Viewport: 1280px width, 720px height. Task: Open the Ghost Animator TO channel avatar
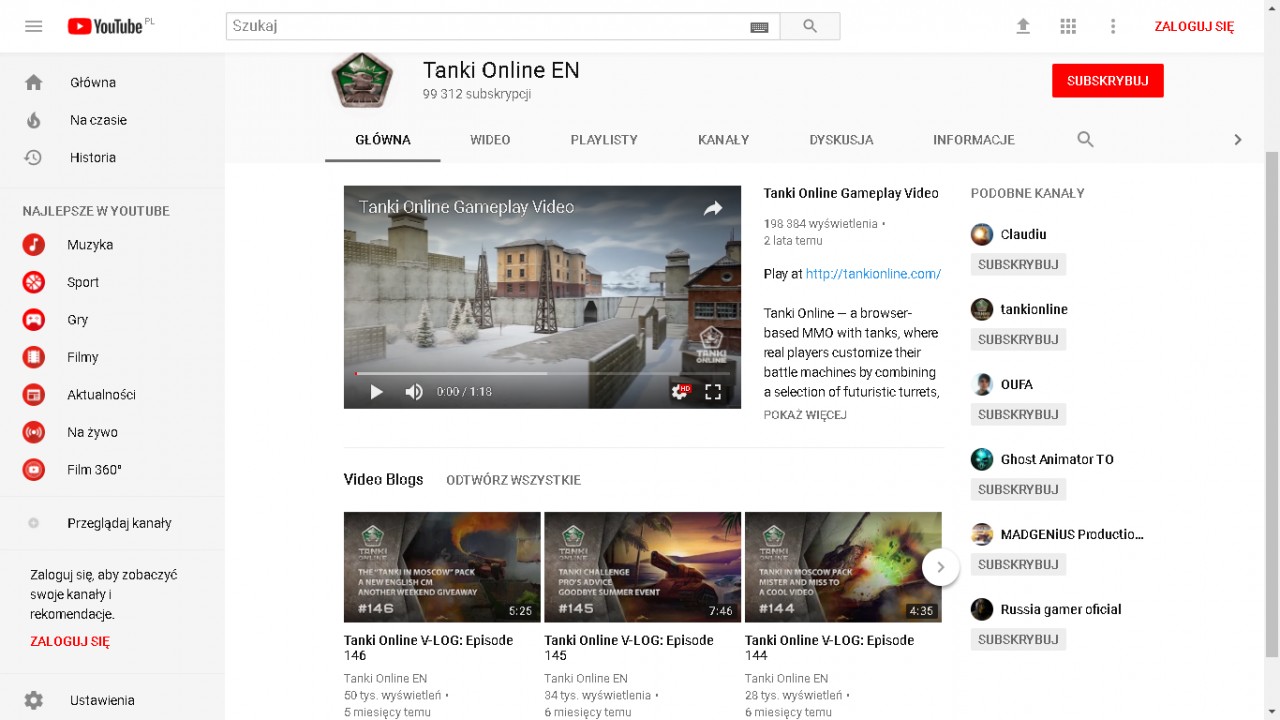pyautogui.click(x=982, y=459)
